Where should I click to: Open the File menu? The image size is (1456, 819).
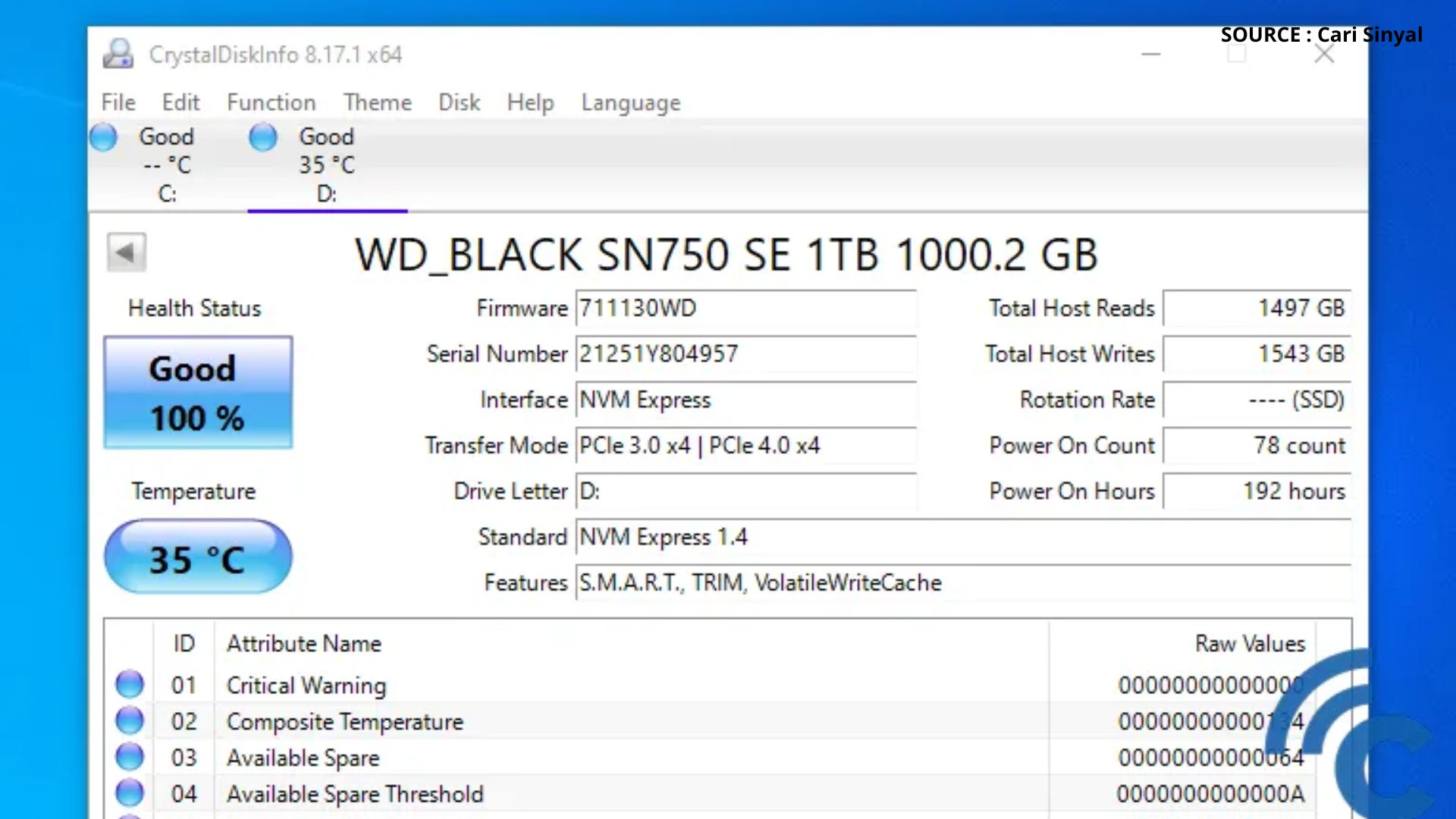(118, 102)
